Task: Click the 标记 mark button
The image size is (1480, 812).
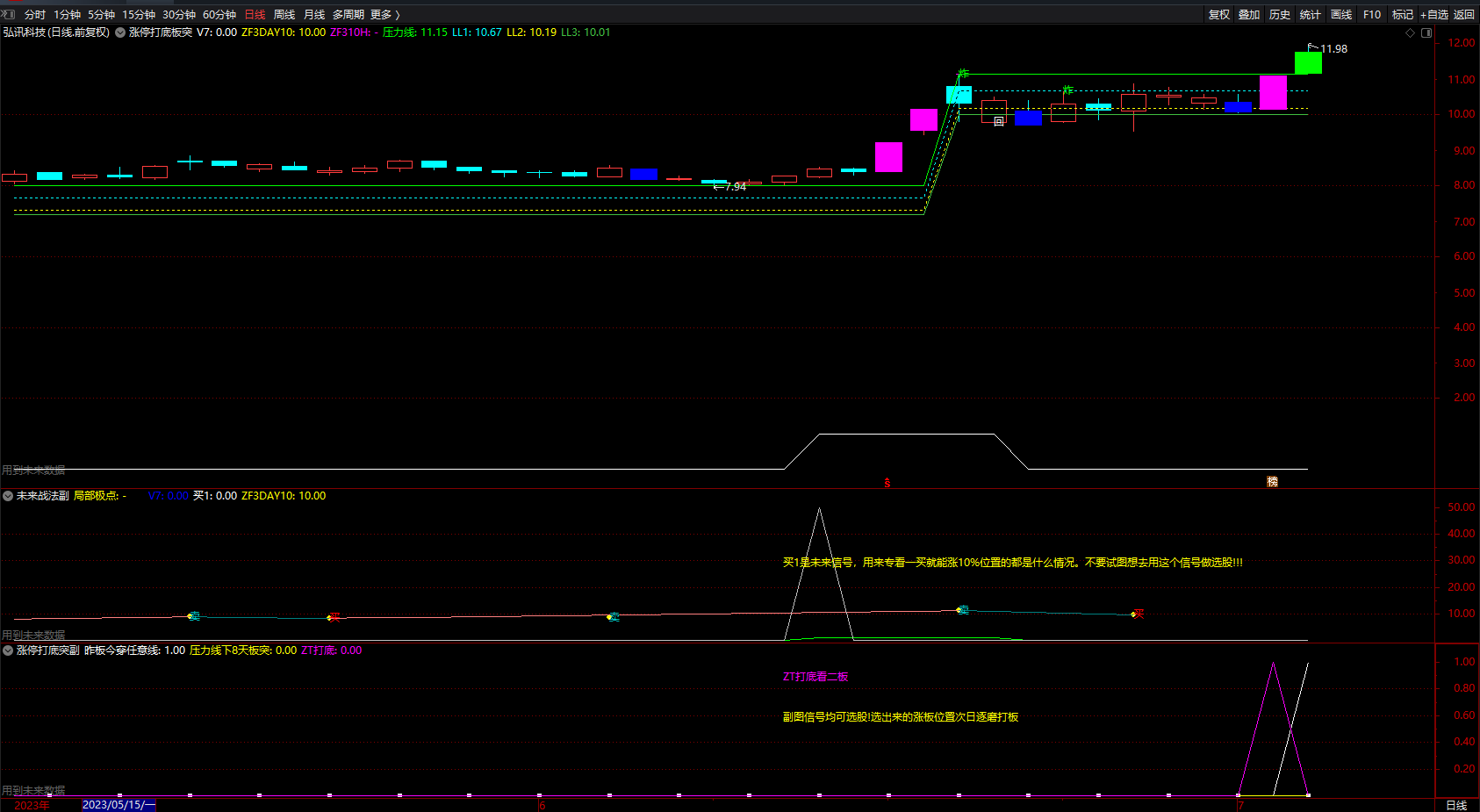Action: (x=1403, y=14)
